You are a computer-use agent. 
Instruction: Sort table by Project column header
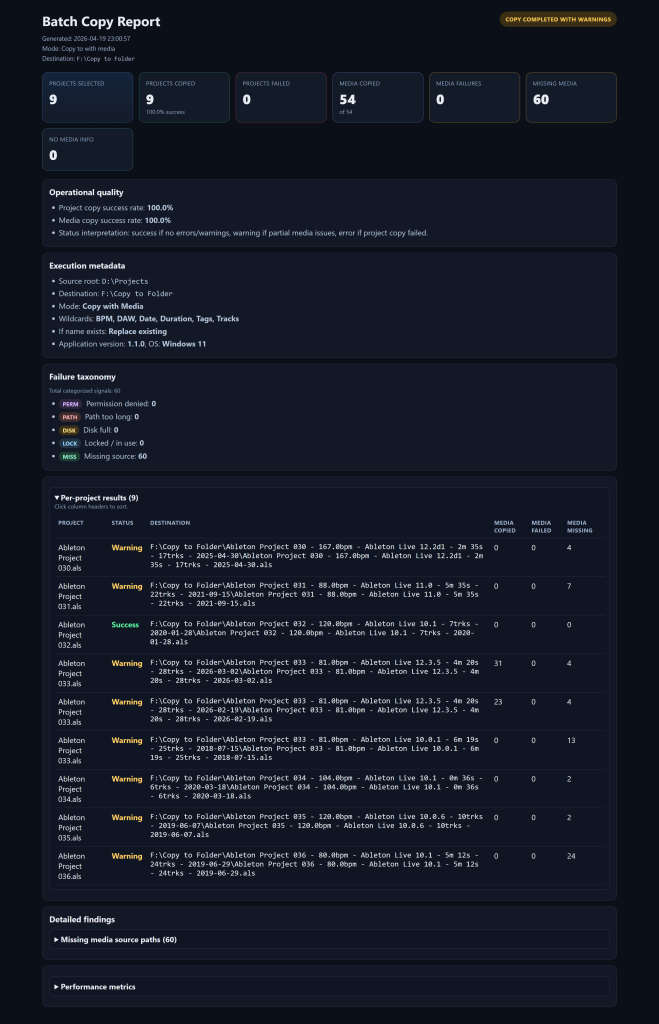pos(71,522)
